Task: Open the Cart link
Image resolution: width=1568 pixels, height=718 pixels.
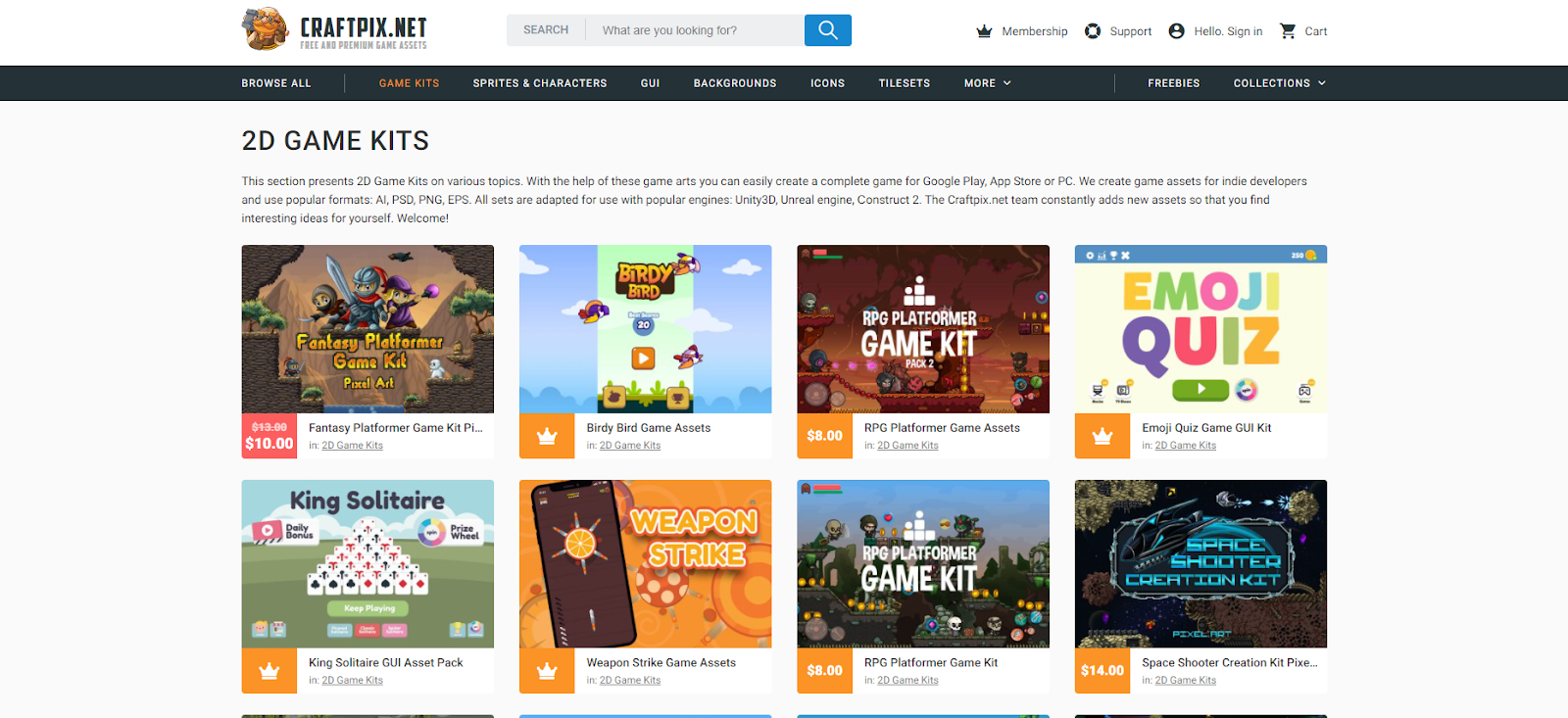Action: pos(1316,31)
